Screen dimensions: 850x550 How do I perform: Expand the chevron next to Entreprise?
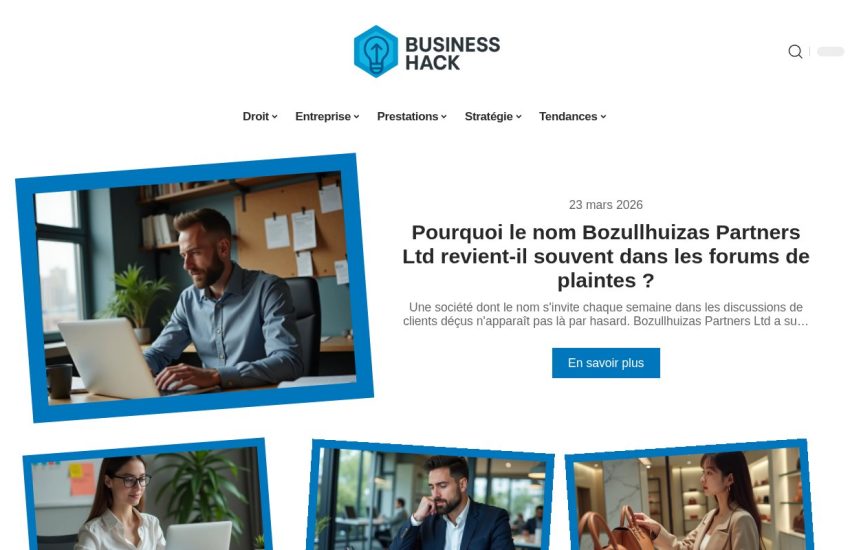click(357, 117)
